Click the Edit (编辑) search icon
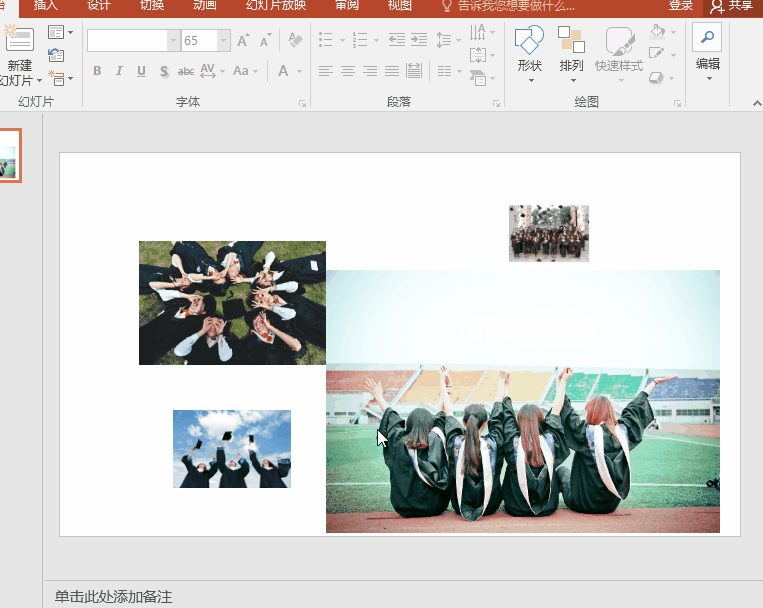 (707, 38)
